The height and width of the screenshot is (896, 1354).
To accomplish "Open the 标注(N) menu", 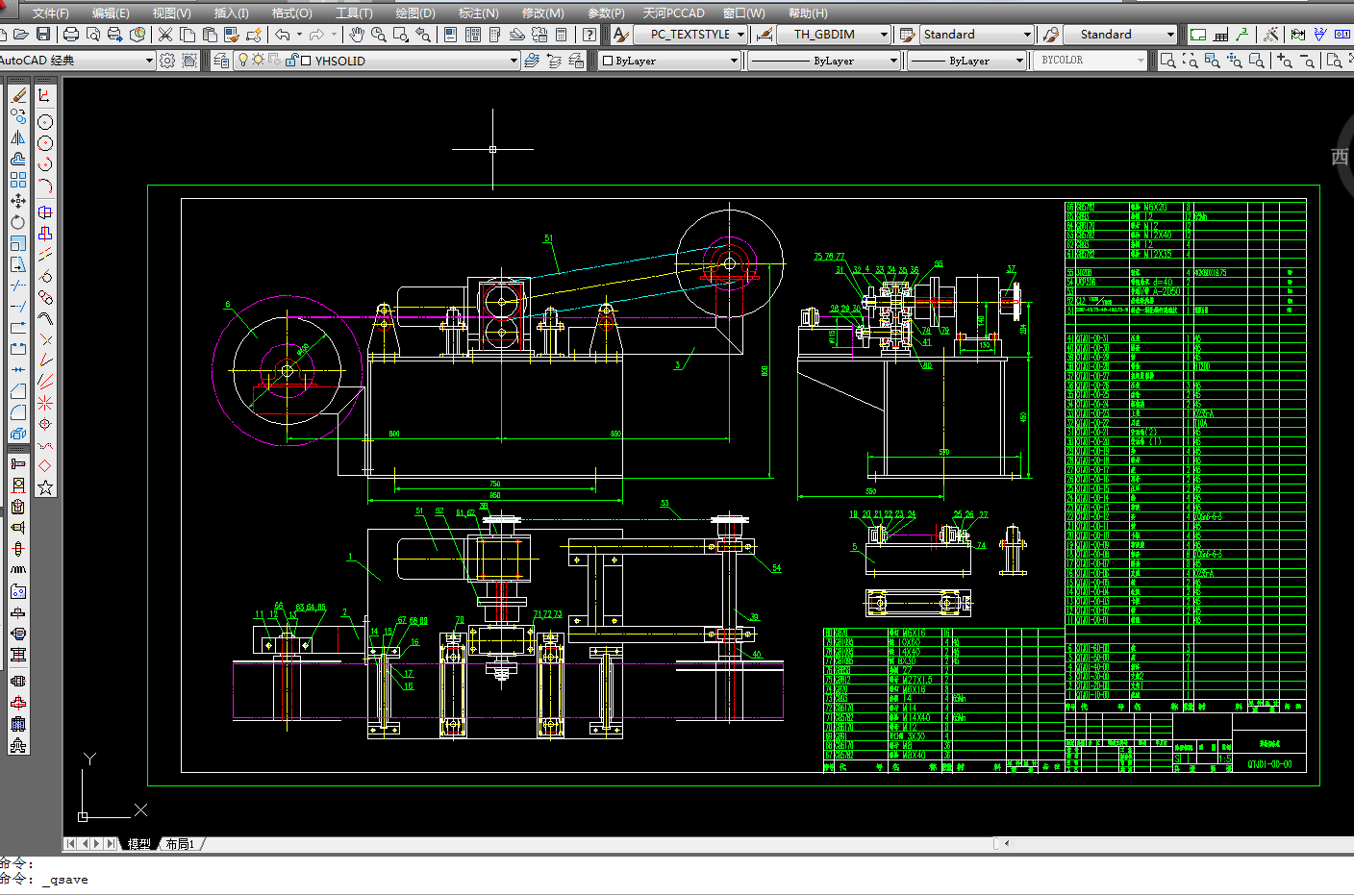I will pos(478,13).
